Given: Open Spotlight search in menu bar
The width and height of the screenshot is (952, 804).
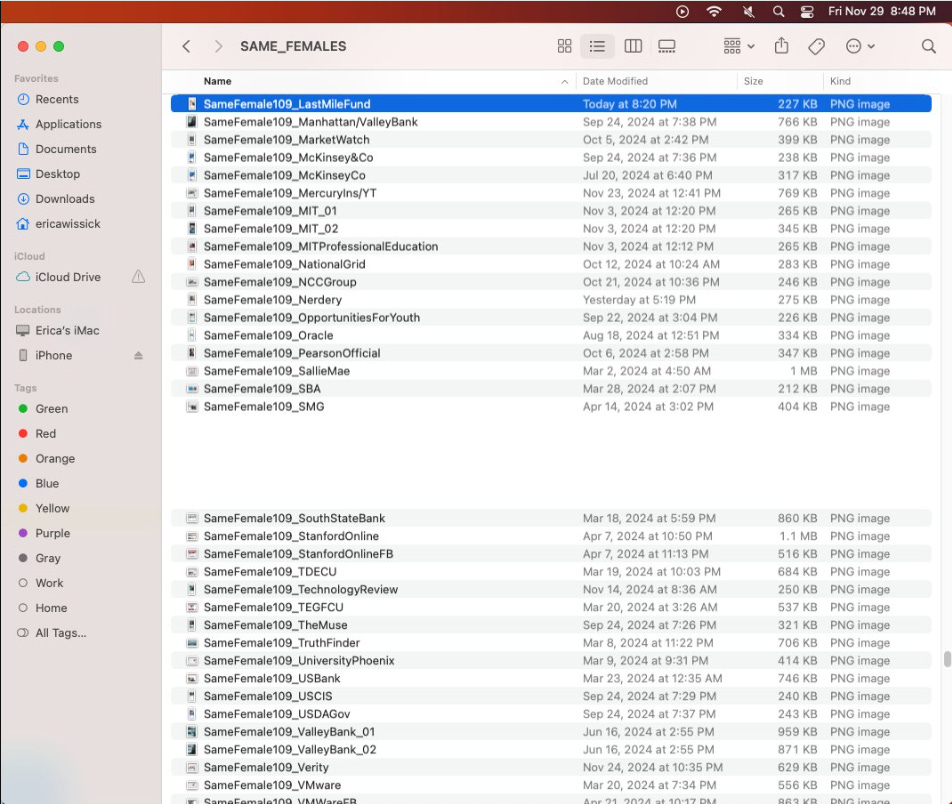Looking at the screenshot, I should pyautogui.click(x=778, y=12).
